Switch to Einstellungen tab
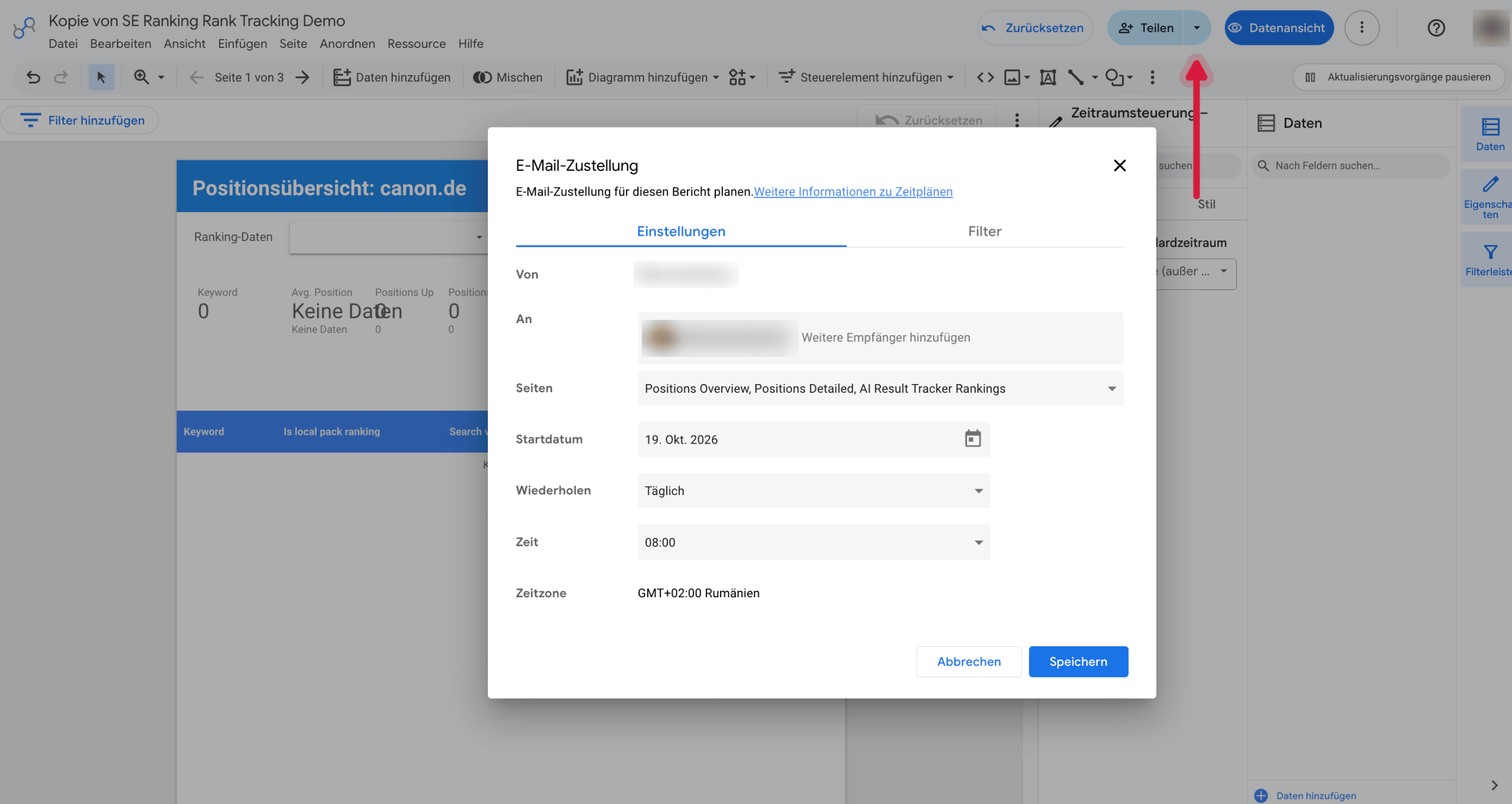 pyautogui.click(x=681, y=232)
